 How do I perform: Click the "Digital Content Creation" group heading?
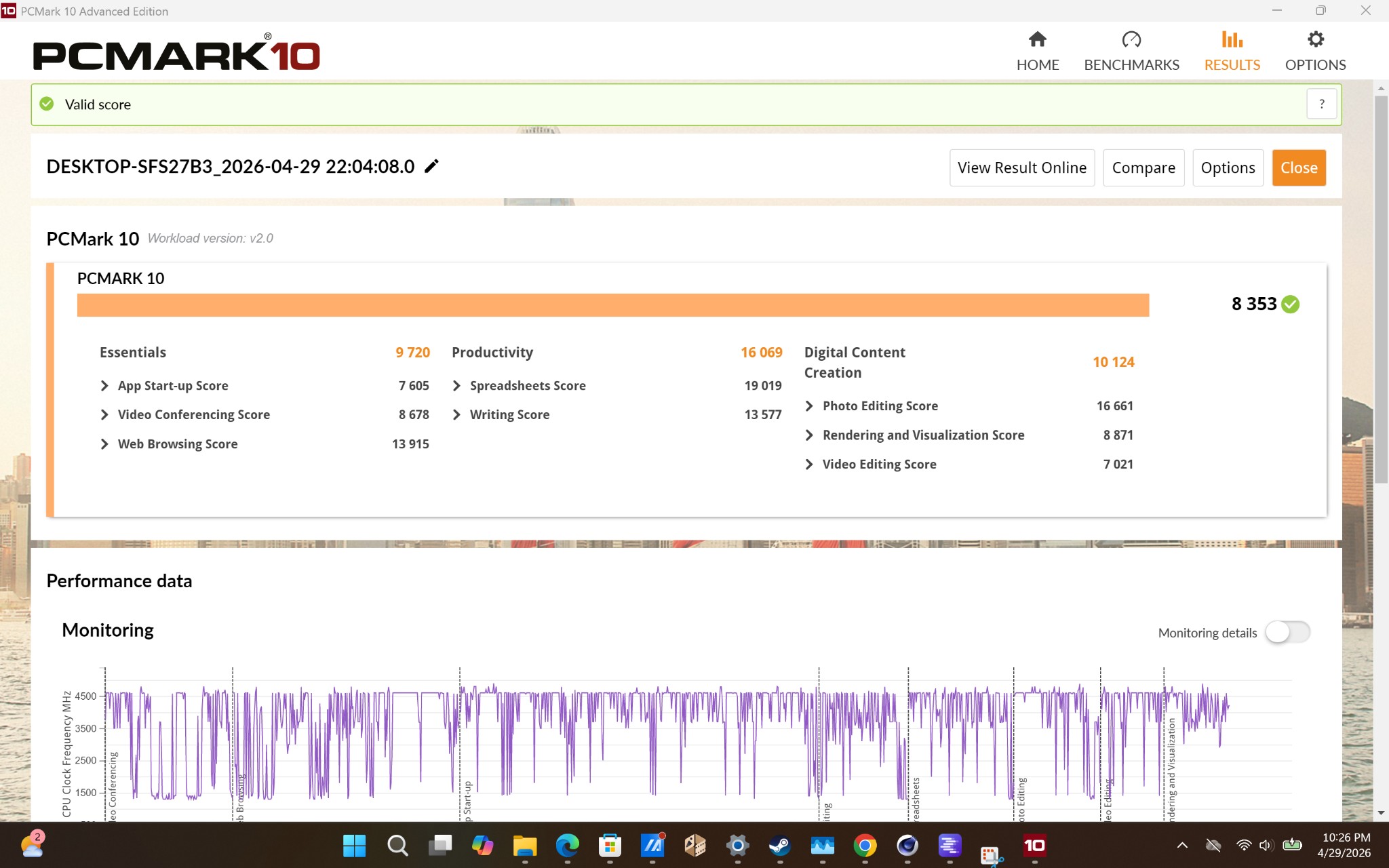tap(855, 363)
